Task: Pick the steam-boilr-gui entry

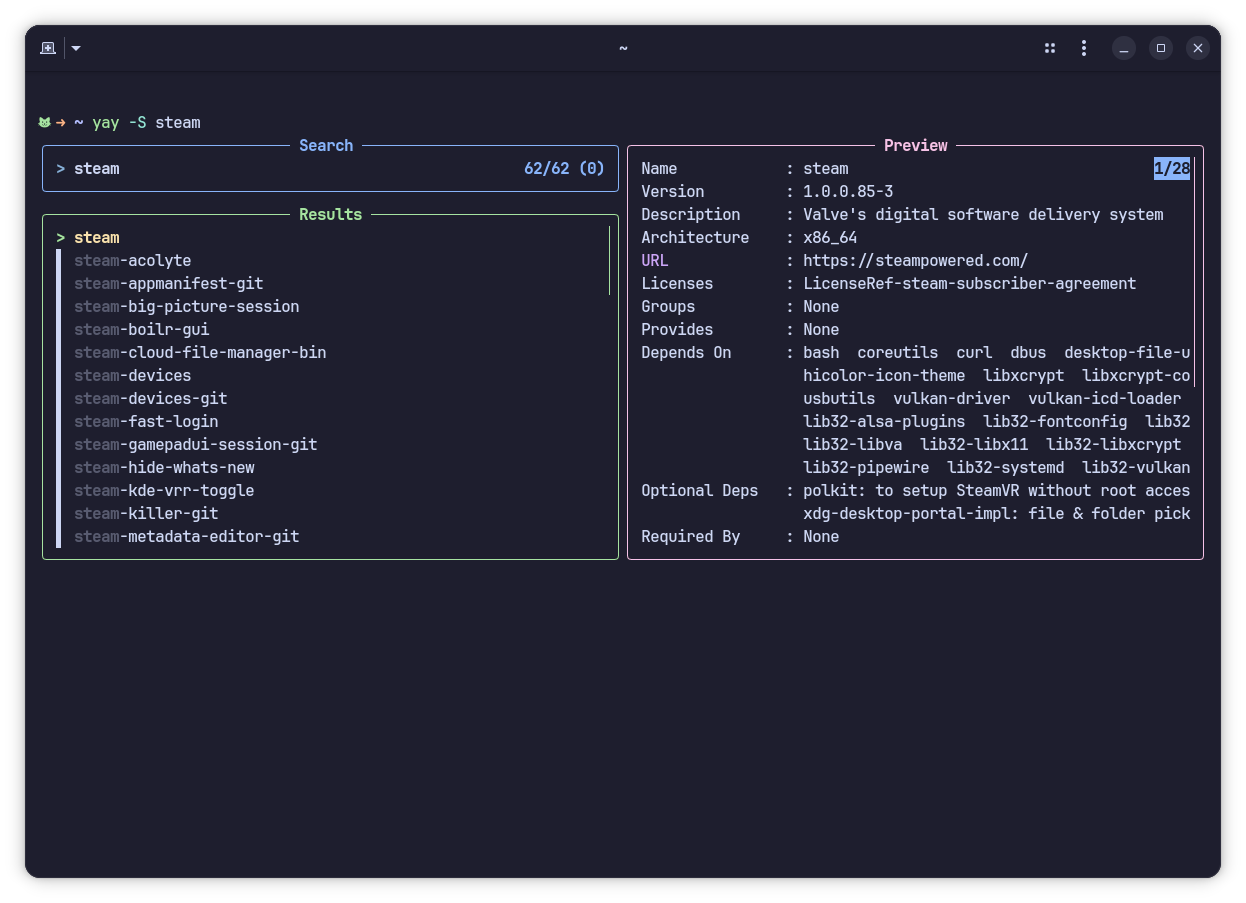Action: pos(141,330)
